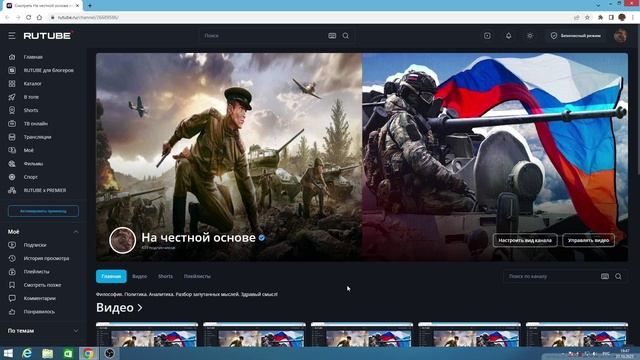This screenshot has width=640, height=360.
Task: Select the Главная channel tab
Action: click(111, 276)
